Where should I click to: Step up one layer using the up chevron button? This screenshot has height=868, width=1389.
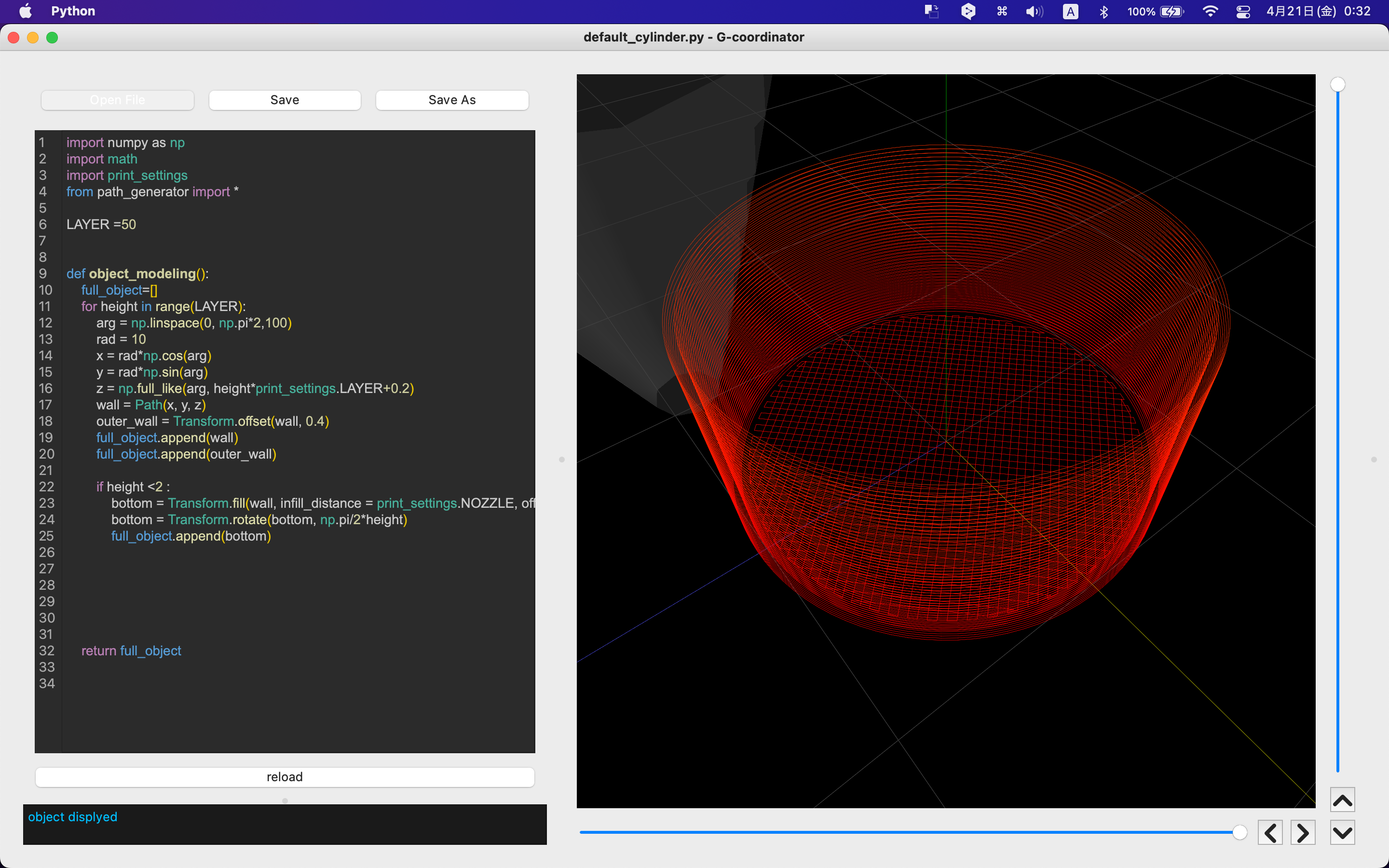coord(1343,799)
